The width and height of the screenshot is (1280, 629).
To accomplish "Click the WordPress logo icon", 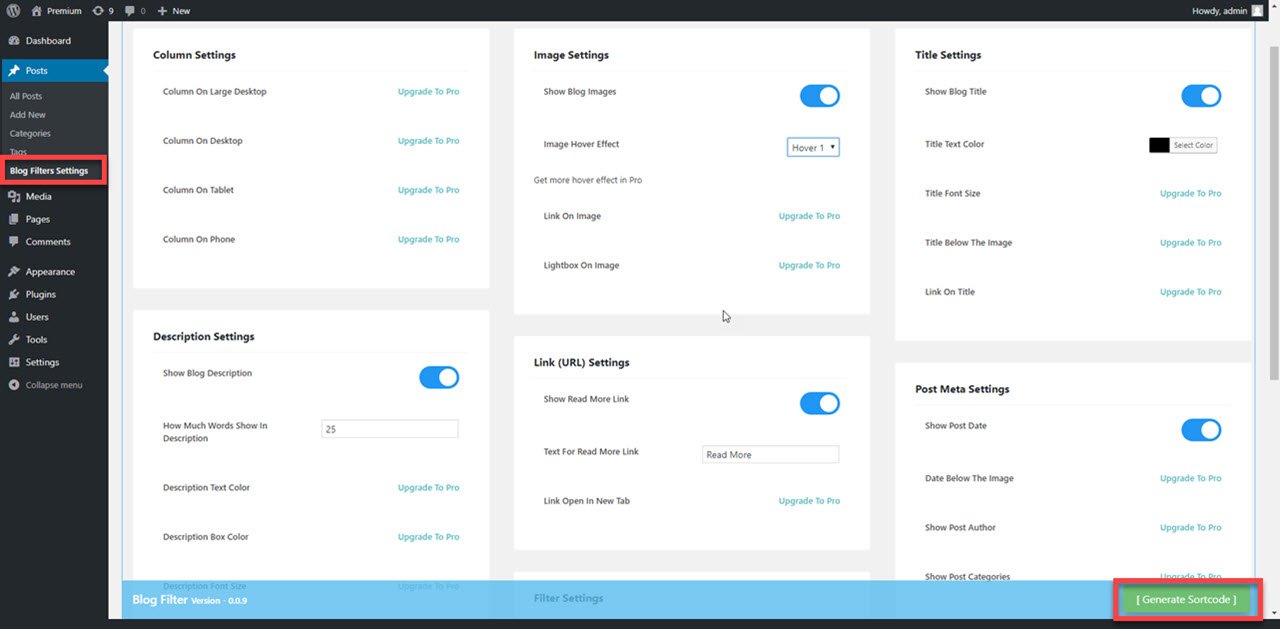I will [13, 10].
